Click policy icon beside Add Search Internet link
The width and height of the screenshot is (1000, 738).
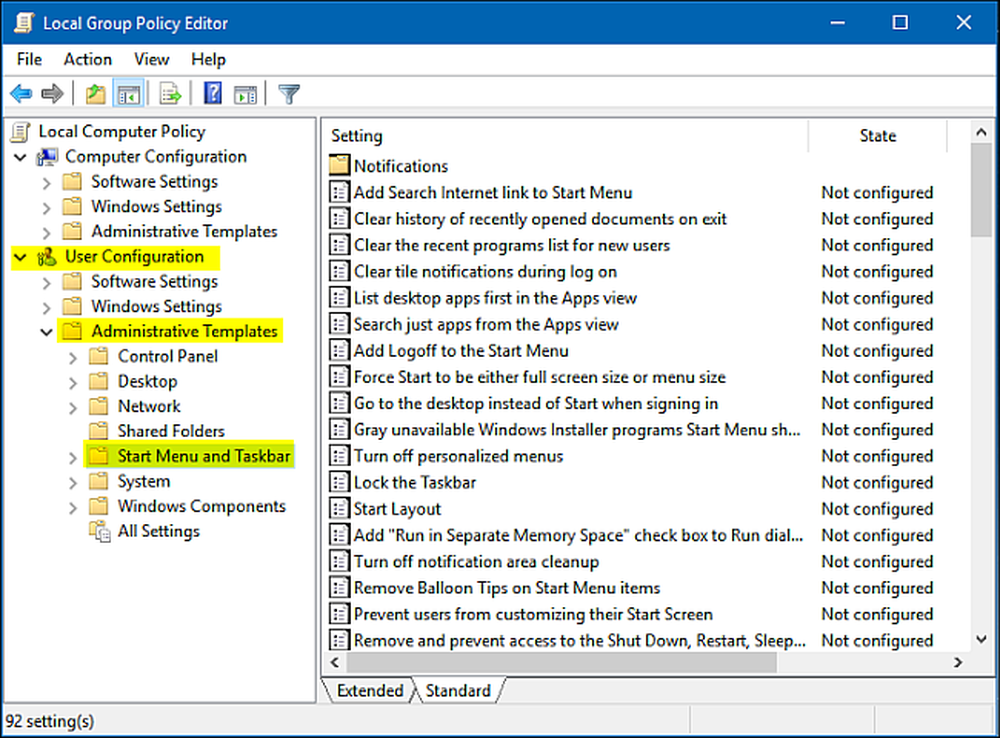(x=339, y=192)
